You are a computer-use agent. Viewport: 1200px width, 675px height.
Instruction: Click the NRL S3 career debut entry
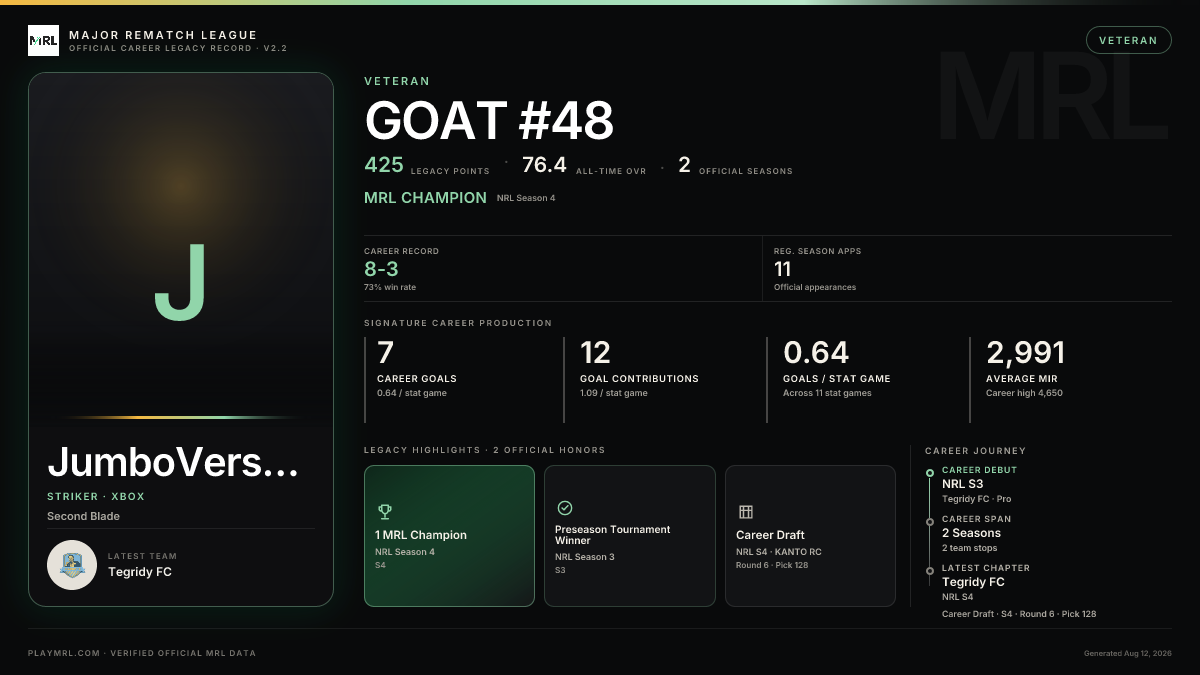962,484
